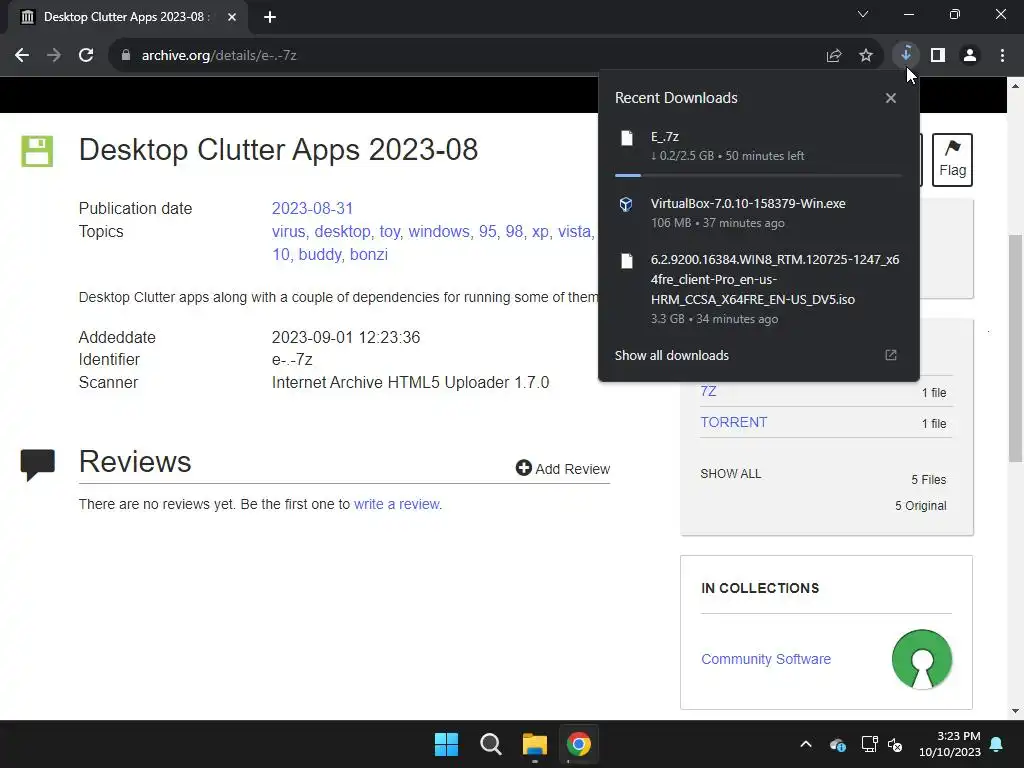
Task: Show hidden system tray icons
Action: [806, 744]
